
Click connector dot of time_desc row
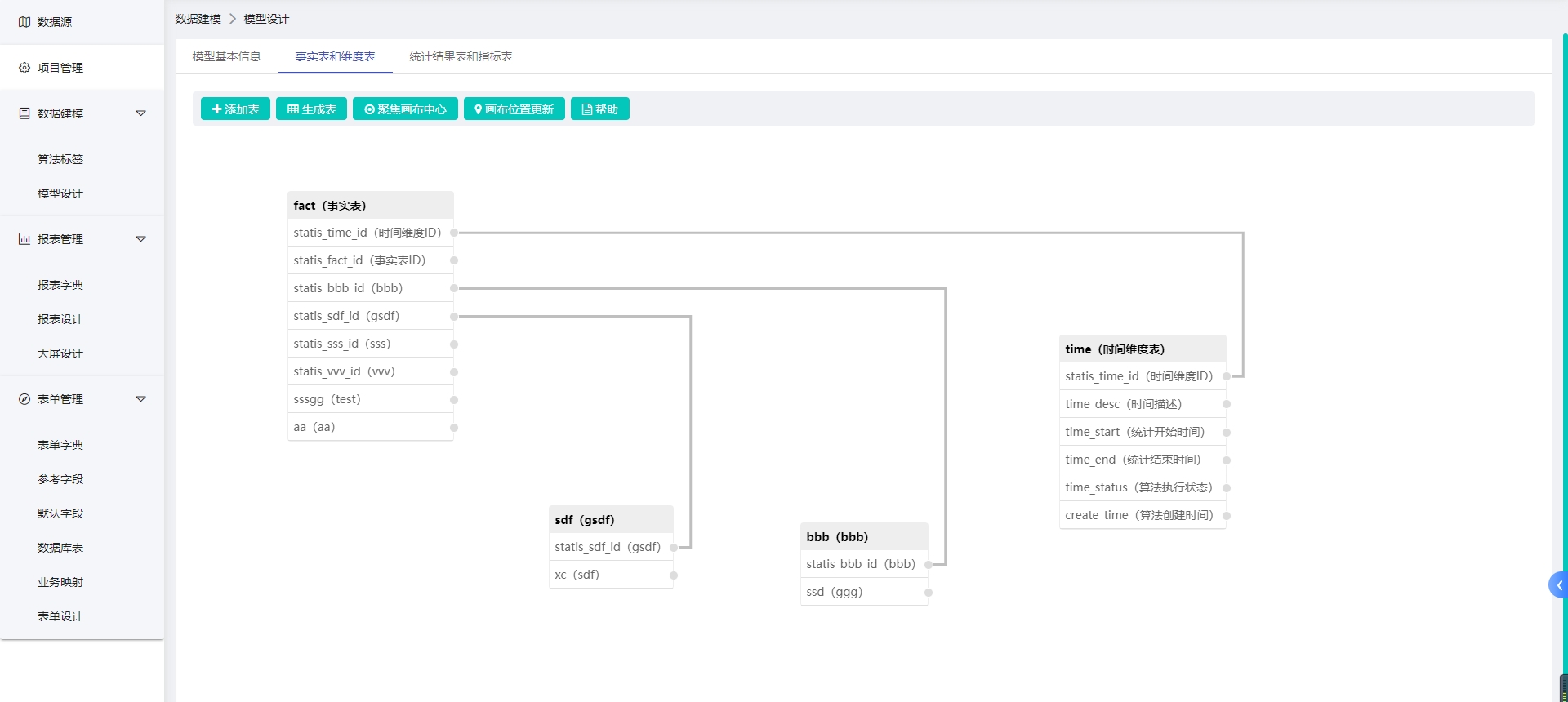(1227, 404)
